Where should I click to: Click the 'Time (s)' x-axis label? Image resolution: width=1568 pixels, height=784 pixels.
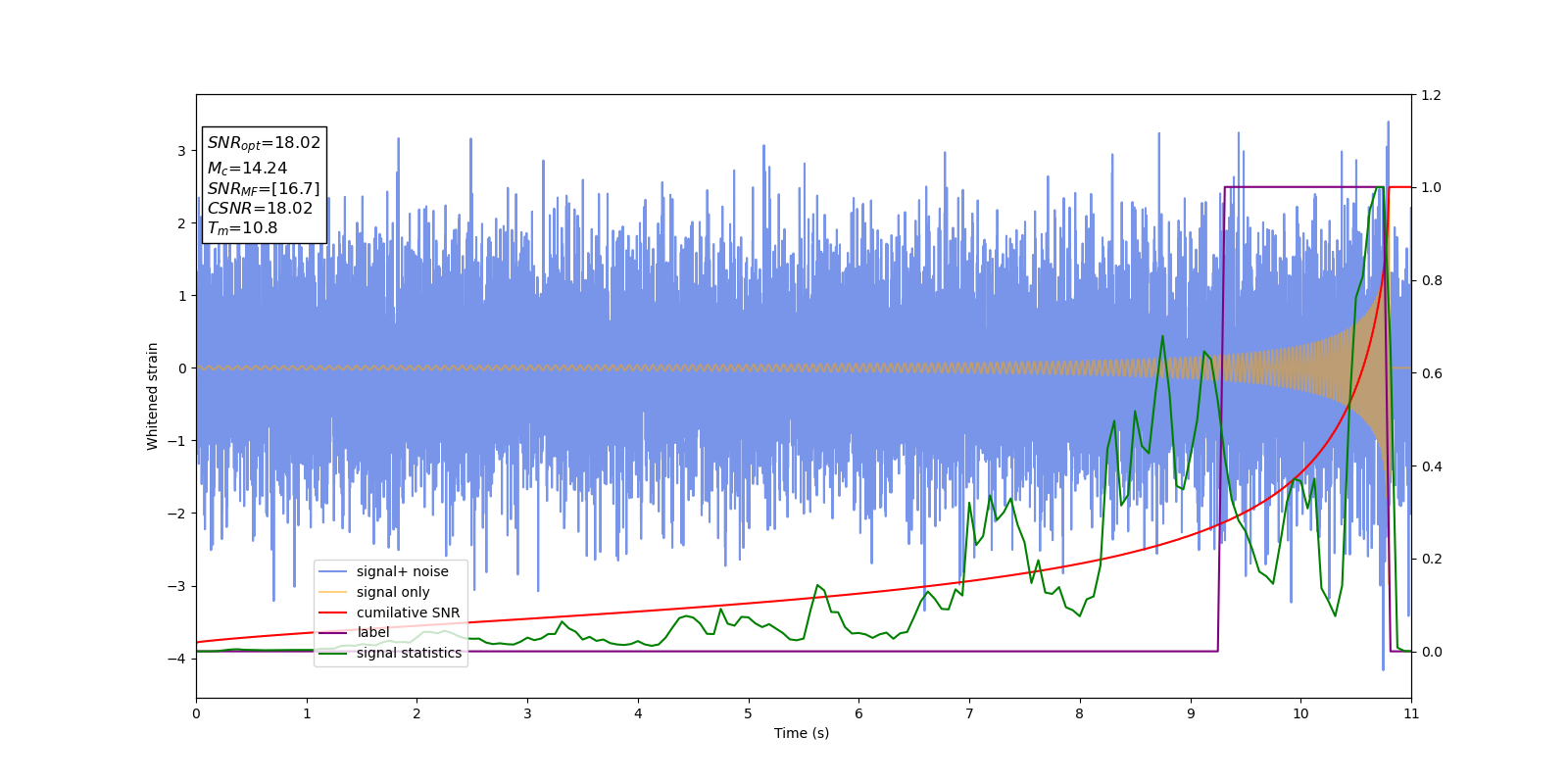(x=802, y=733)
